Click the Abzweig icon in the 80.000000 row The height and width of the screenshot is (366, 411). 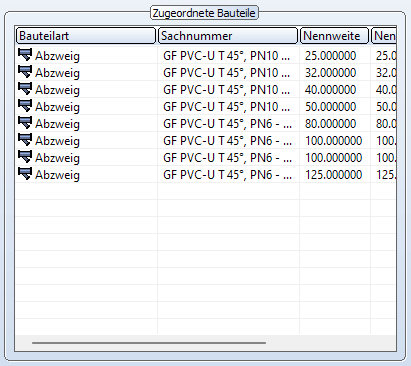pos(25,123)
